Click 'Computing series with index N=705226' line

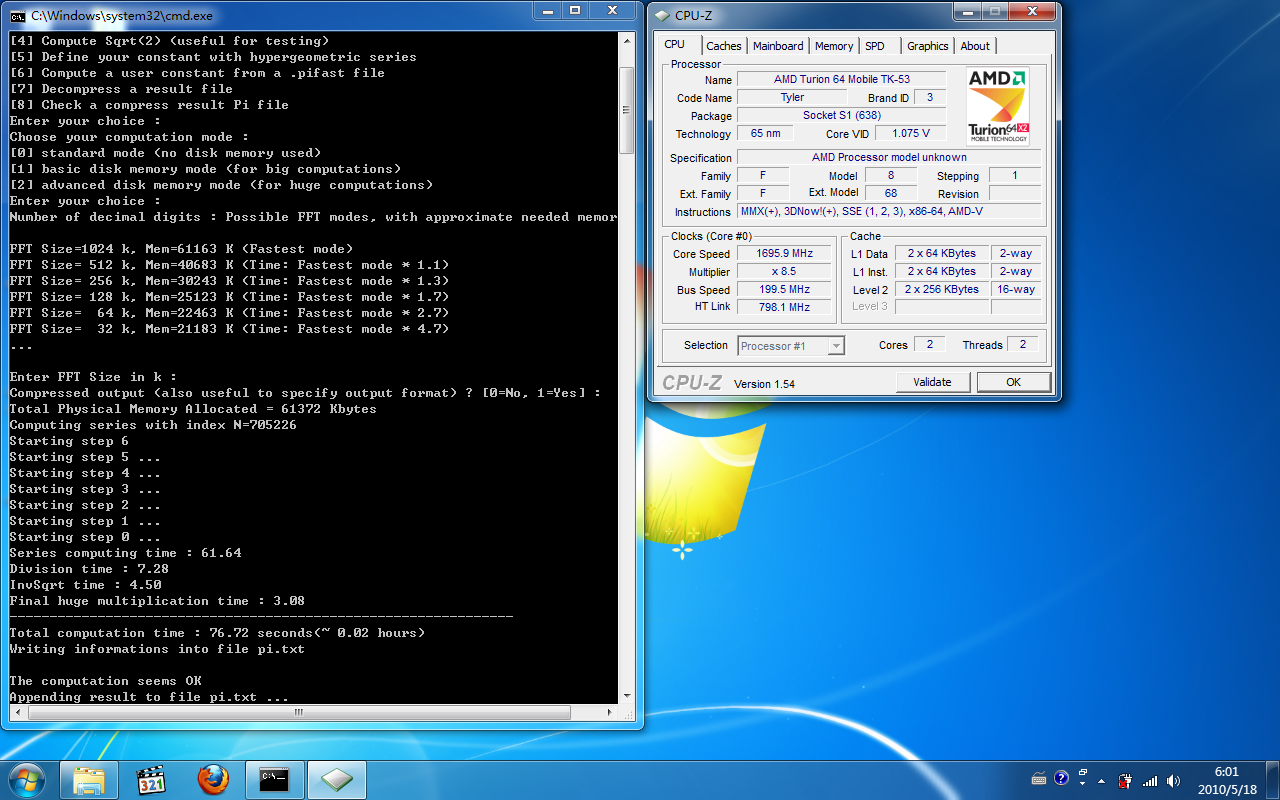pyautogui.click(x=153, y=425)
